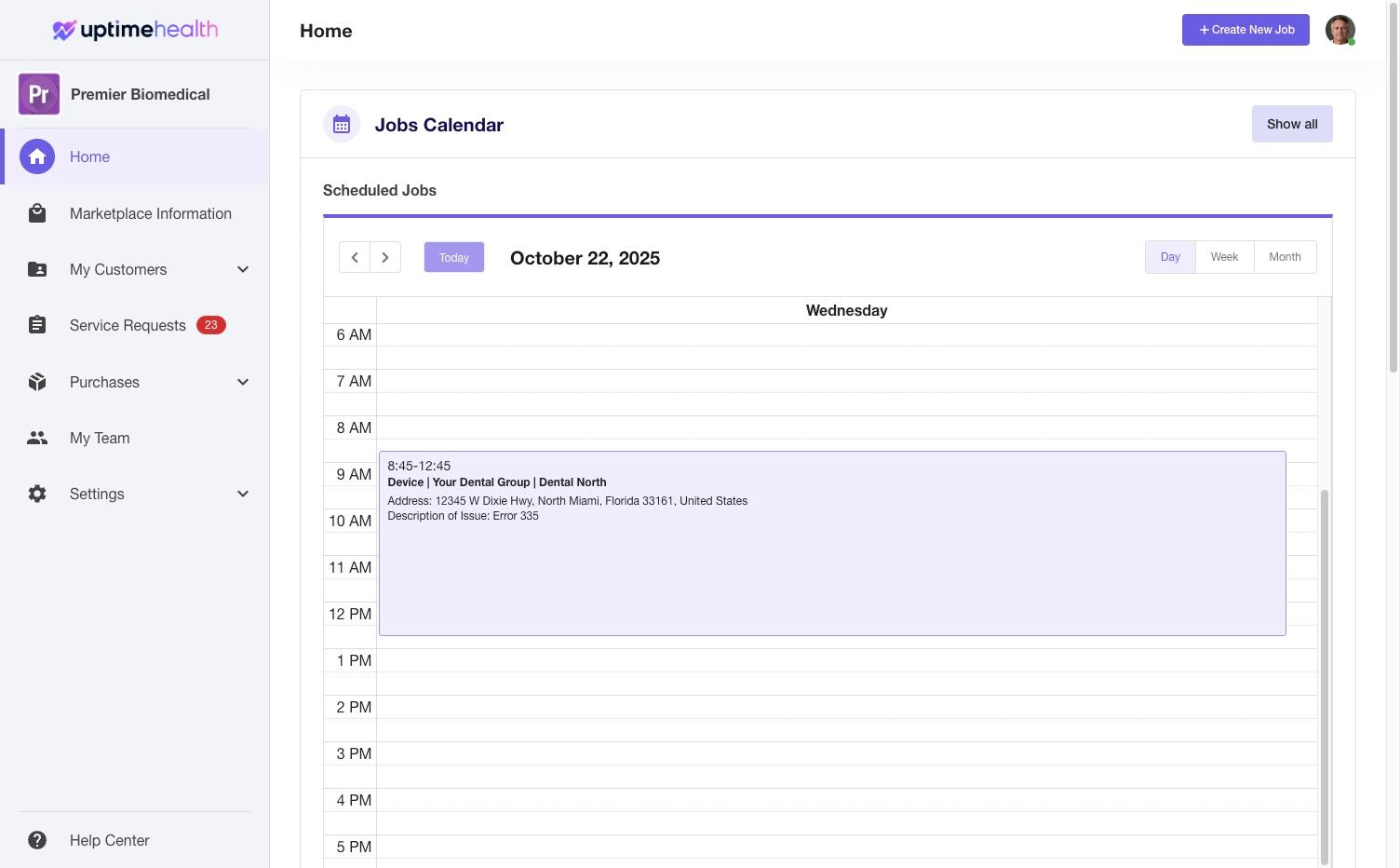
Task: Switch calendar to Day view
Action: (x=1170, y=257)
